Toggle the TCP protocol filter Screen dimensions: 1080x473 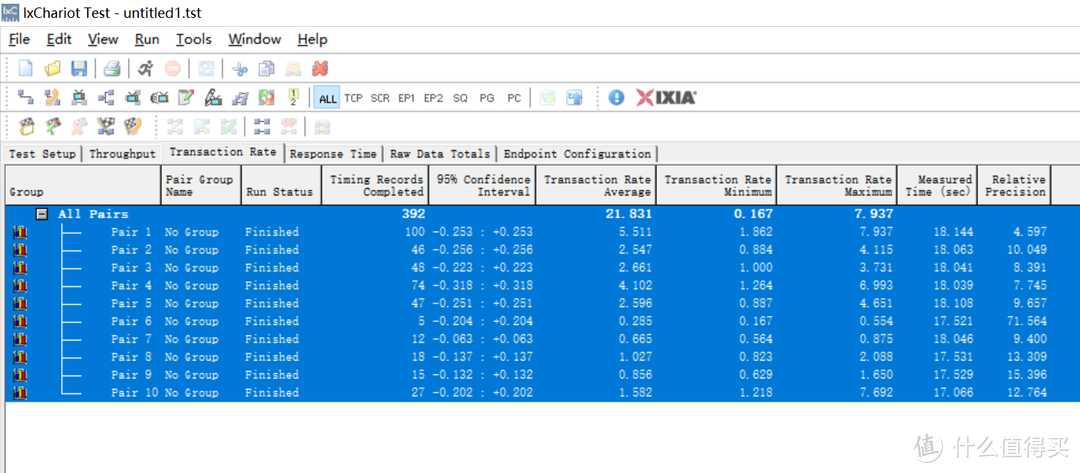353,98
